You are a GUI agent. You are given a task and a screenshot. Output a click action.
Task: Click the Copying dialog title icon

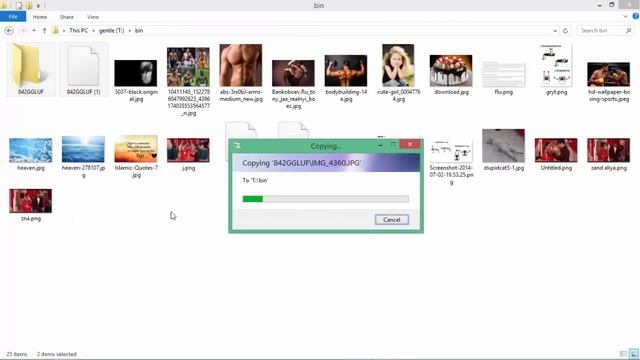237,145
